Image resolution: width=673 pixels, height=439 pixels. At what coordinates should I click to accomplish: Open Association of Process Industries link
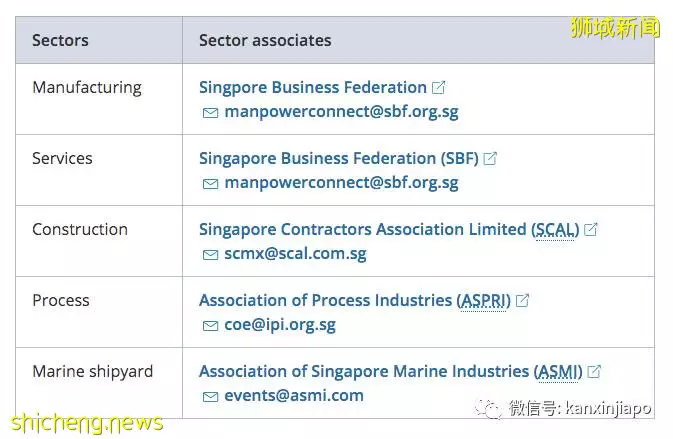pyautogui.click(x=355, y=300)
